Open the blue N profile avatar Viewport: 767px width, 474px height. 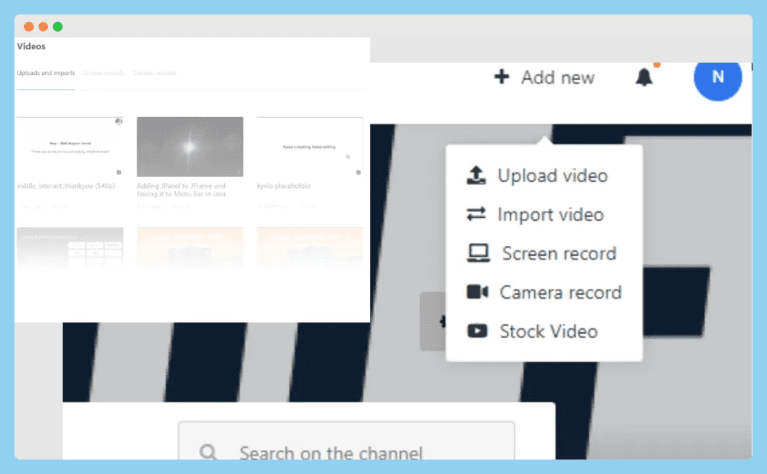(x=718, y=77)
